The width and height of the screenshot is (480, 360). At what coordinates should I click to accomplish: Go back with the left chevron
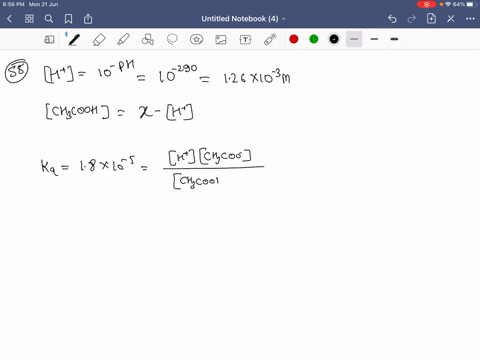coord(9,19)
